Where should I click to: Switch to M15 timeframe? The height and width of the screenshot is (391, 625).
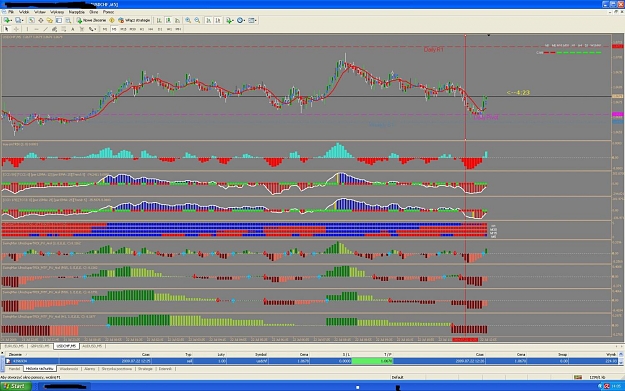click(123, 29)
